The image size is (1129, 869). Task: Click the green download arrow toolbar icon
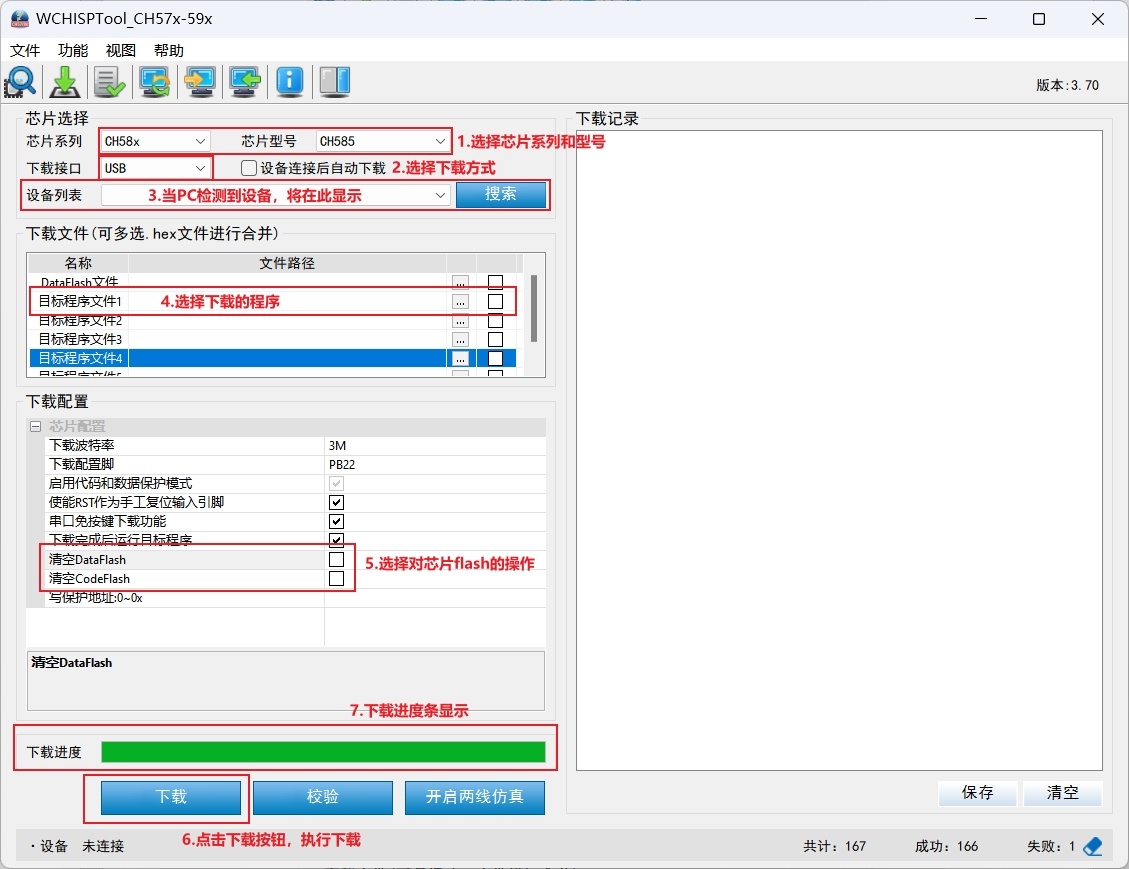pos(65,81)
